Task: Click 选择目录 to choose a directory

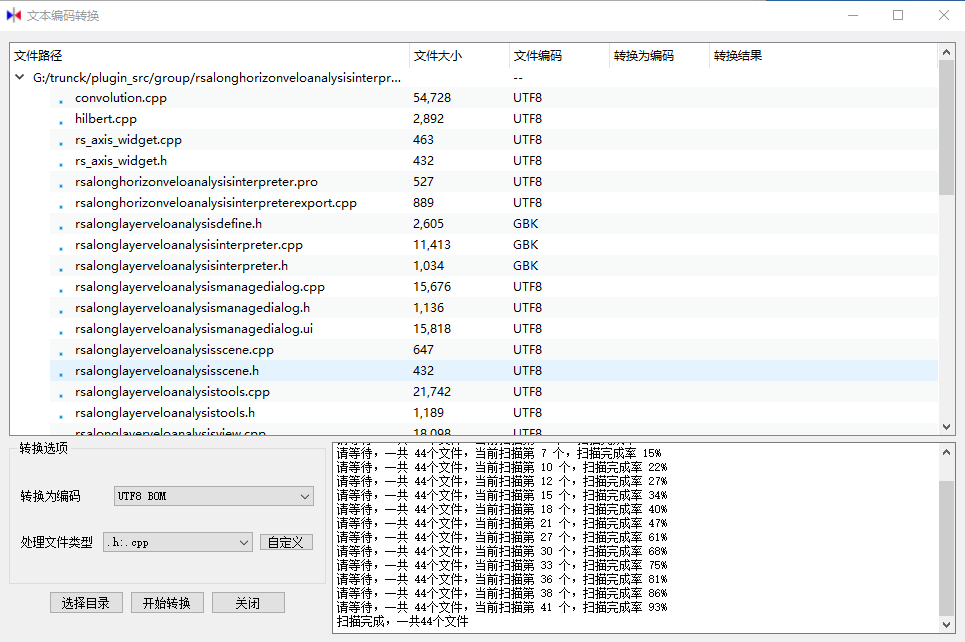Action: coord(86,602)
